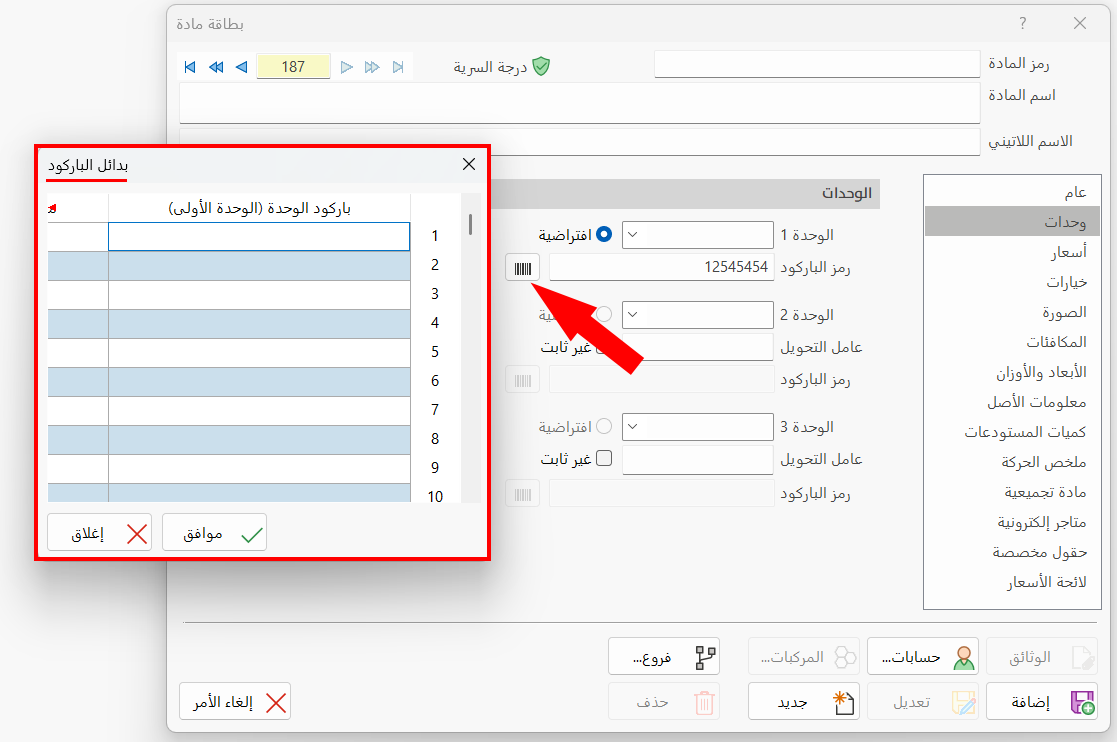Image resolution: width=1117 pixels, height=742 pixels.
Task: Go to first record navigation arrow
Action: pyautogui.click(x=189, y=67)
